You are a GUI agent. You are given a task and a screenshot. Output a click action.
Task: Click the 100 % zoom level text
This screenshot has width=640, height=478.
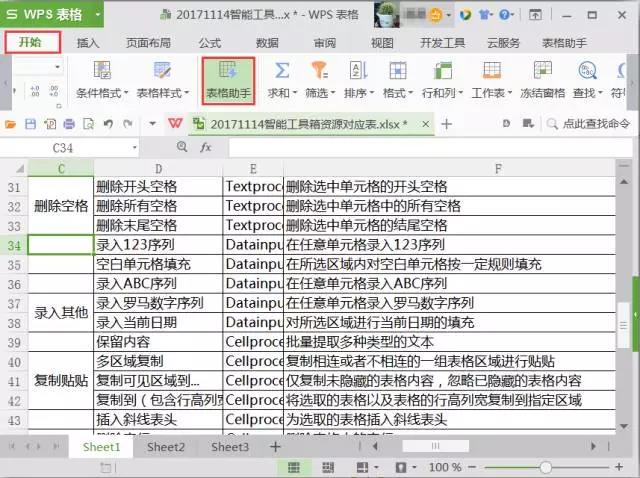coord(445,467)
